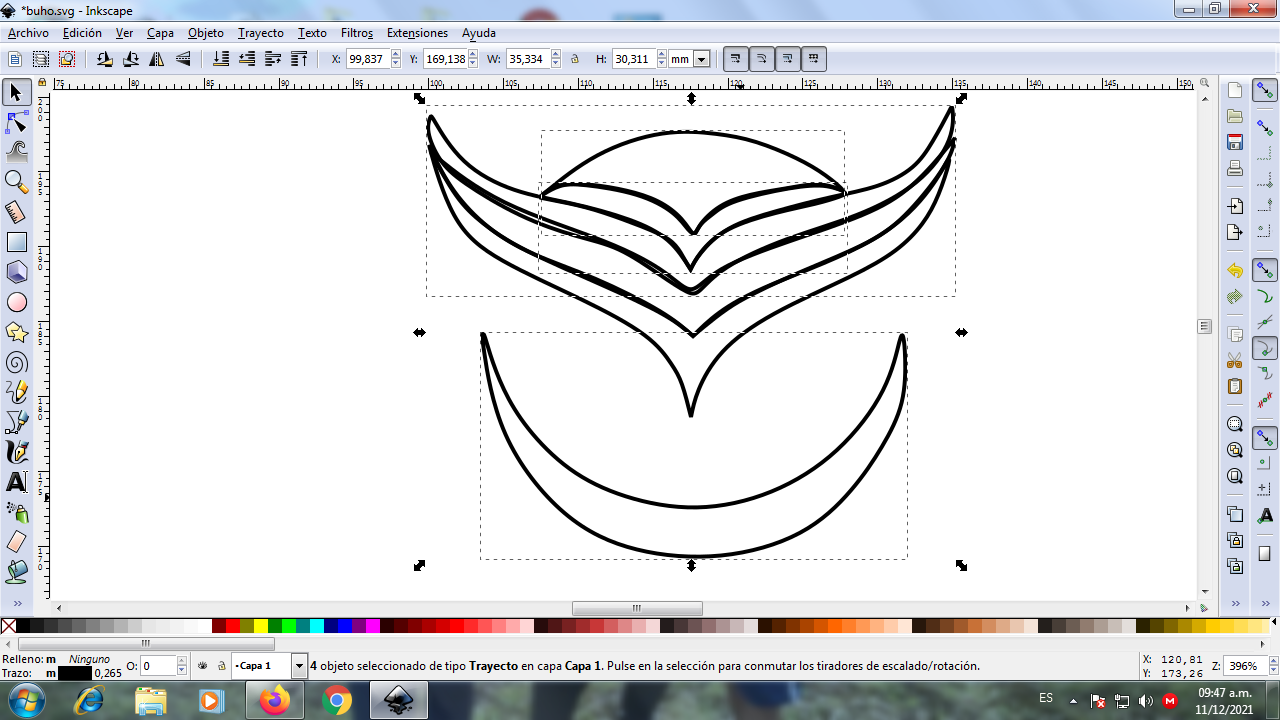Click the X coordinate input field
Viewport: 1280px width, 720px height.
(368, 59)
